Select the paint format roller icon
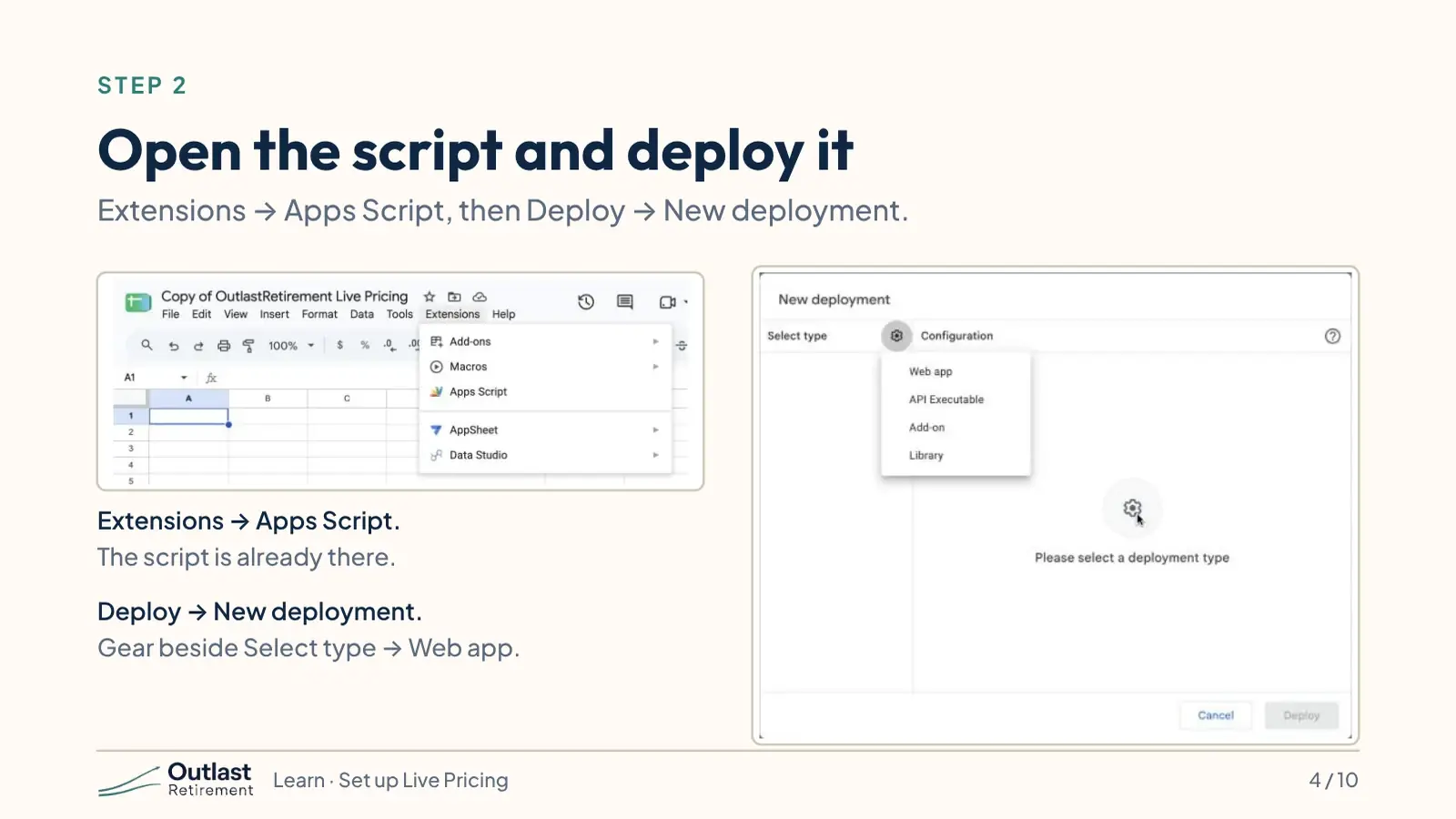 click(x=248, y=346)
